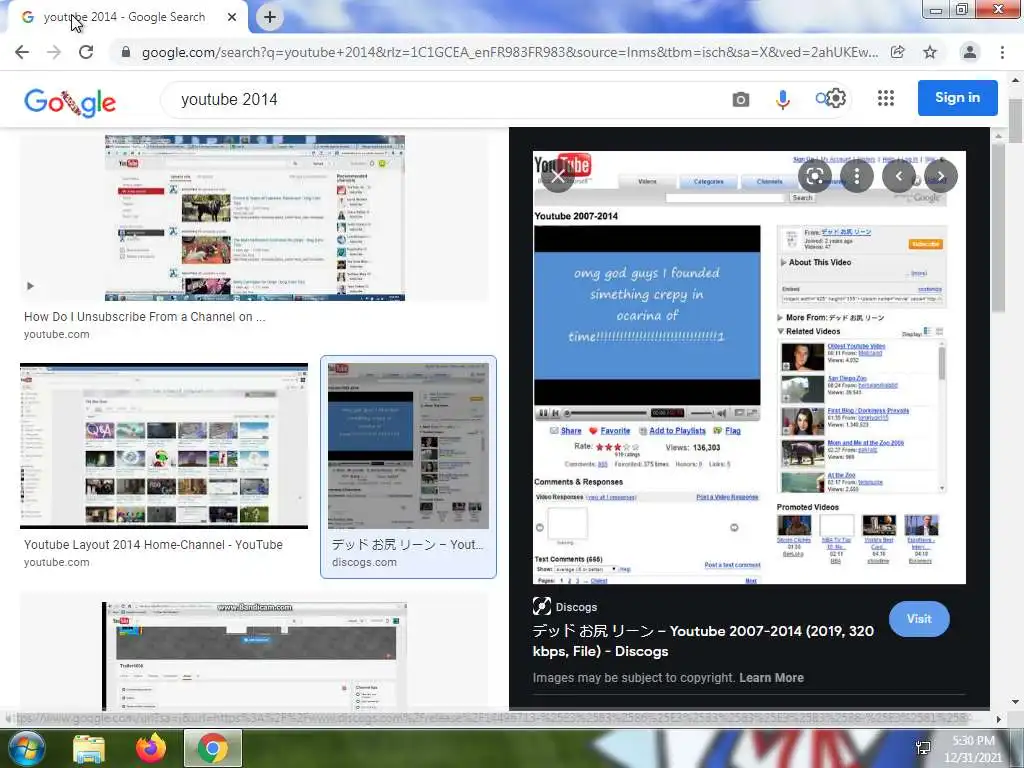Open the Learn More copyright link

pyautogui.click(x=771, y=678)
